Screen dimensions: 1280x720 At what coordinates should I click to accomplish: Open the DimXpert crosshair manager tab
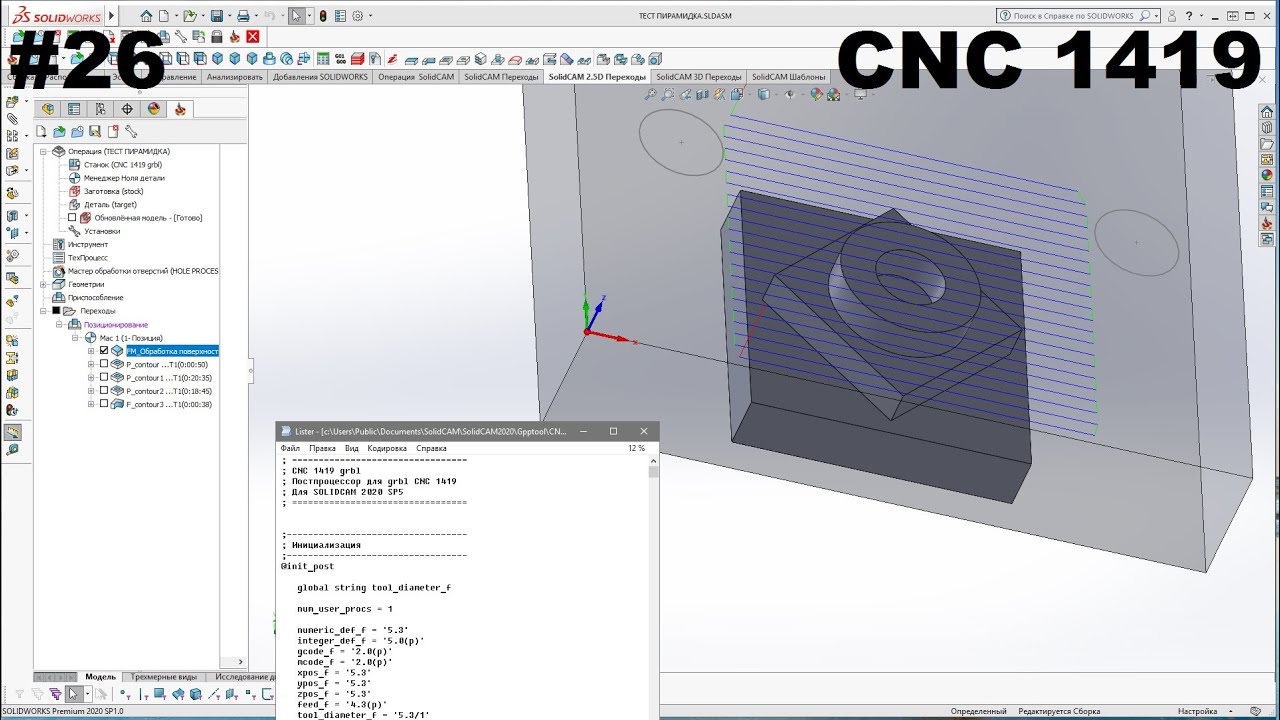(x=127, y=109)
